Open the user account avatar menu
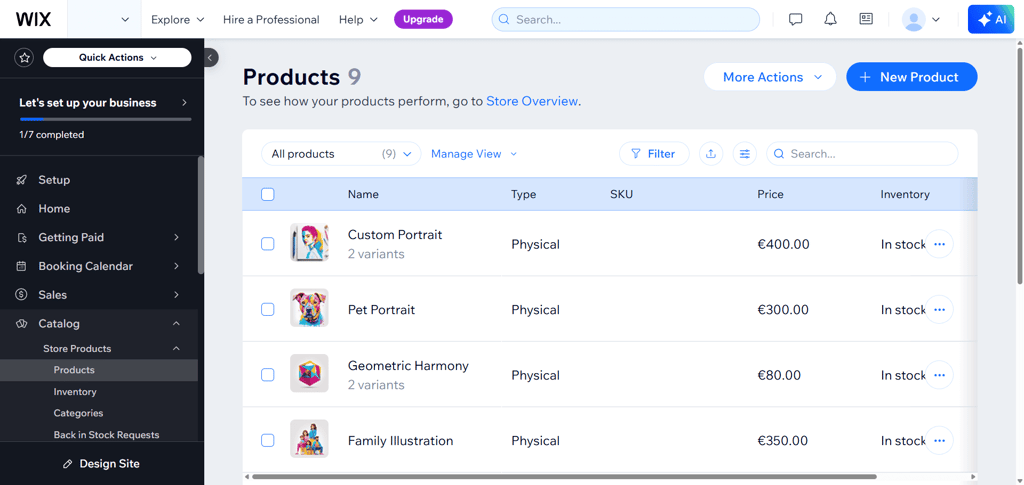 (x=921, y=20)
